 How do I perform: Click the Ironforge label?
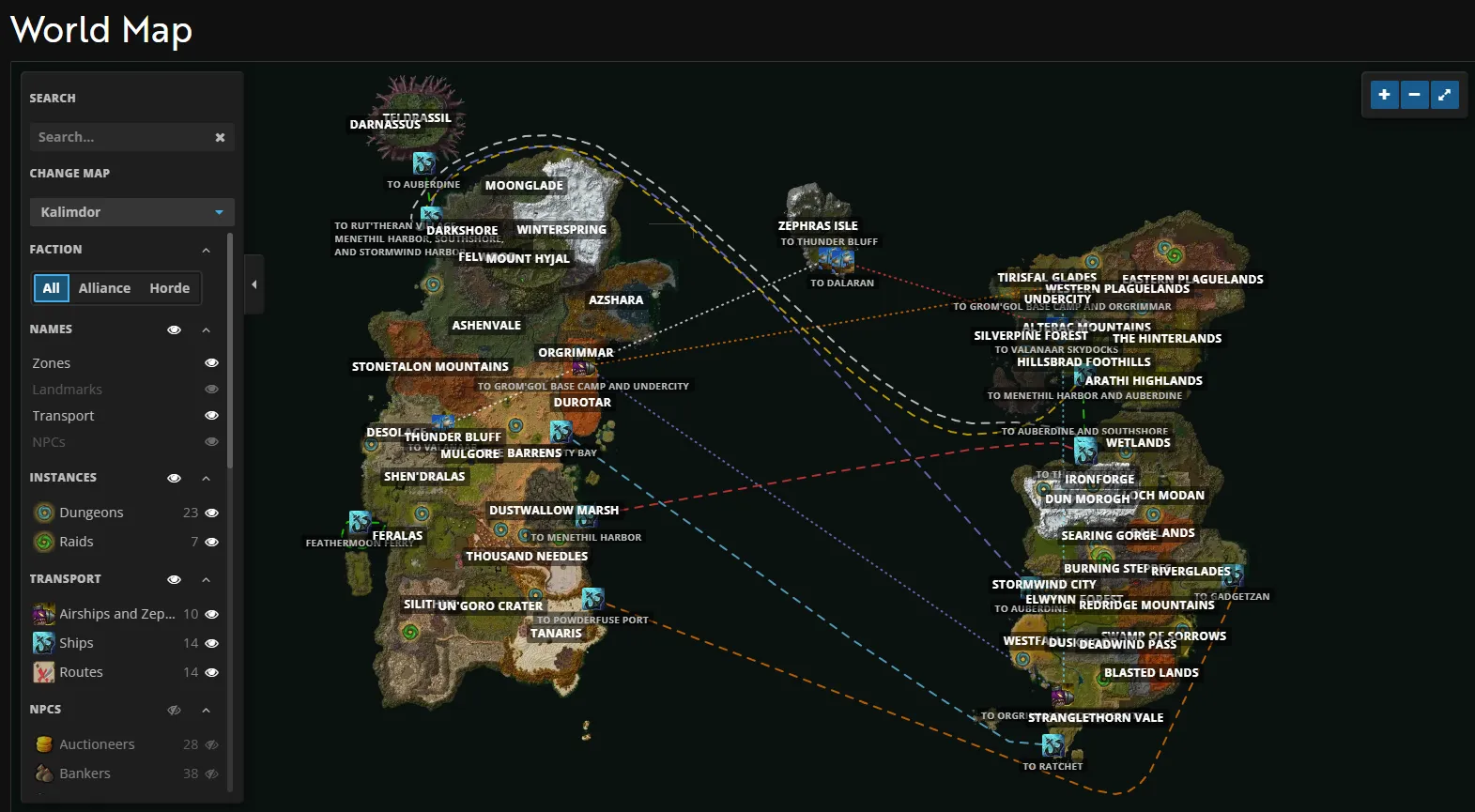click(x=1099, y=479)
